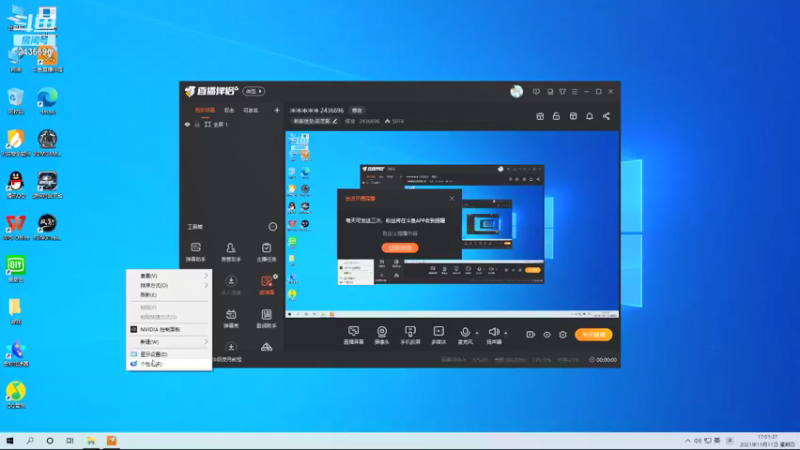The width and height of the screenshot is (800, 450).
Task: Expand microphone options arrow
Action: click(x=477, y=333)
